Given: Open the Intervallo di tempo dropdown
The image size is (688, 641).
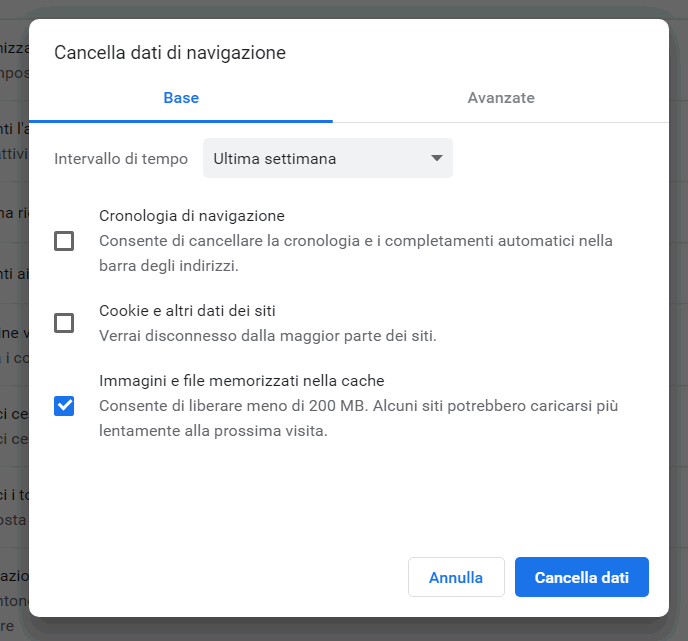Looking at the screenshot, I should click(327, 158).
